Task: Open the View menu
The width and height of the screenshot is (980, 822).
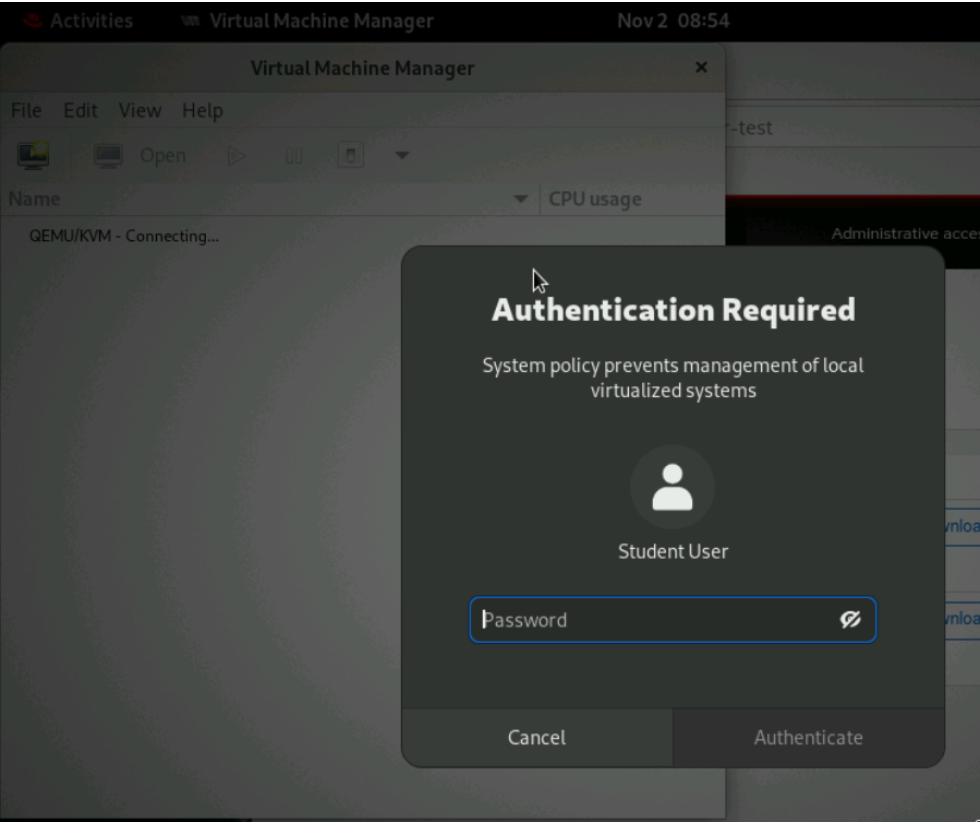Action: pyautogui.click(x=140, y=111)
